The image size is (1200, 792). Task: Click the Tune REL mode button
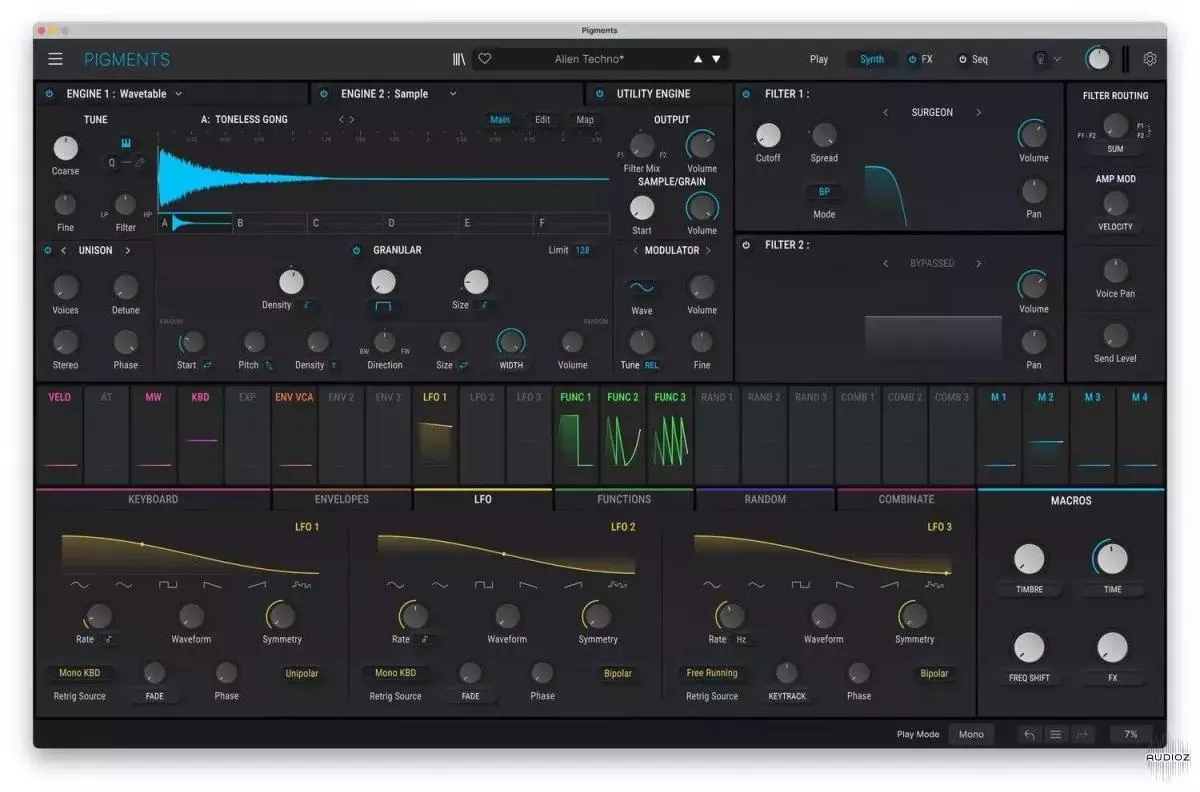(x=652, y=365)
